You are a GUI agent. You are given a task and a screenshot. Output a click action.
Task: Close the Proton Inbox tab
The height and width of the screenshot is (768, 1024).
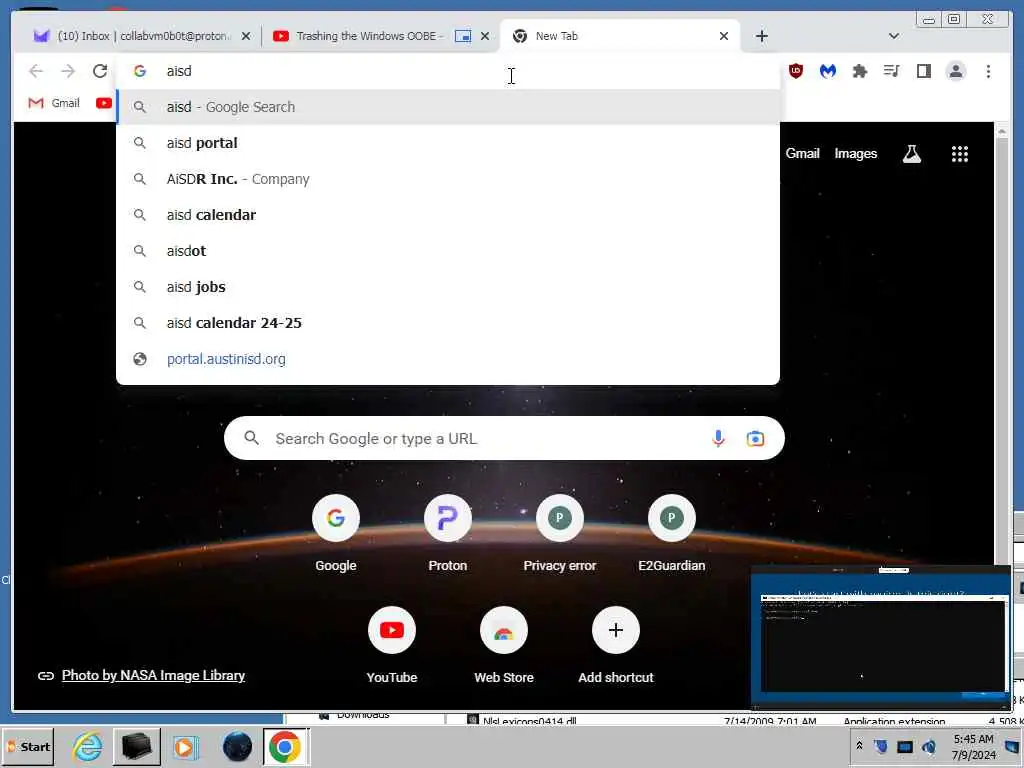(246, 36)
